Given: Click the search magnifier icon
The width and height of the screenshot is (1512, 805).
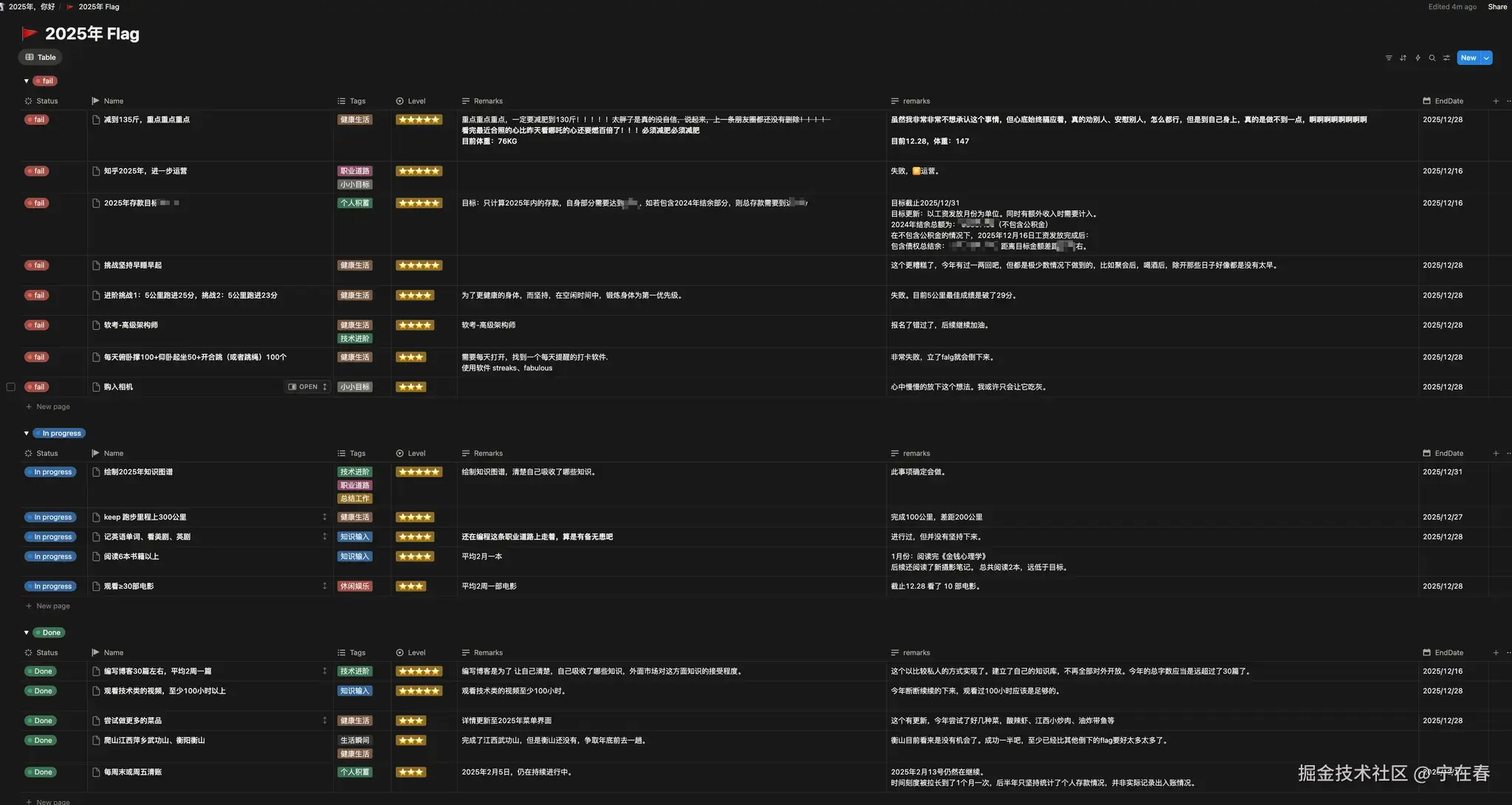Looking at the screenshot, I should pos(1432,58).
